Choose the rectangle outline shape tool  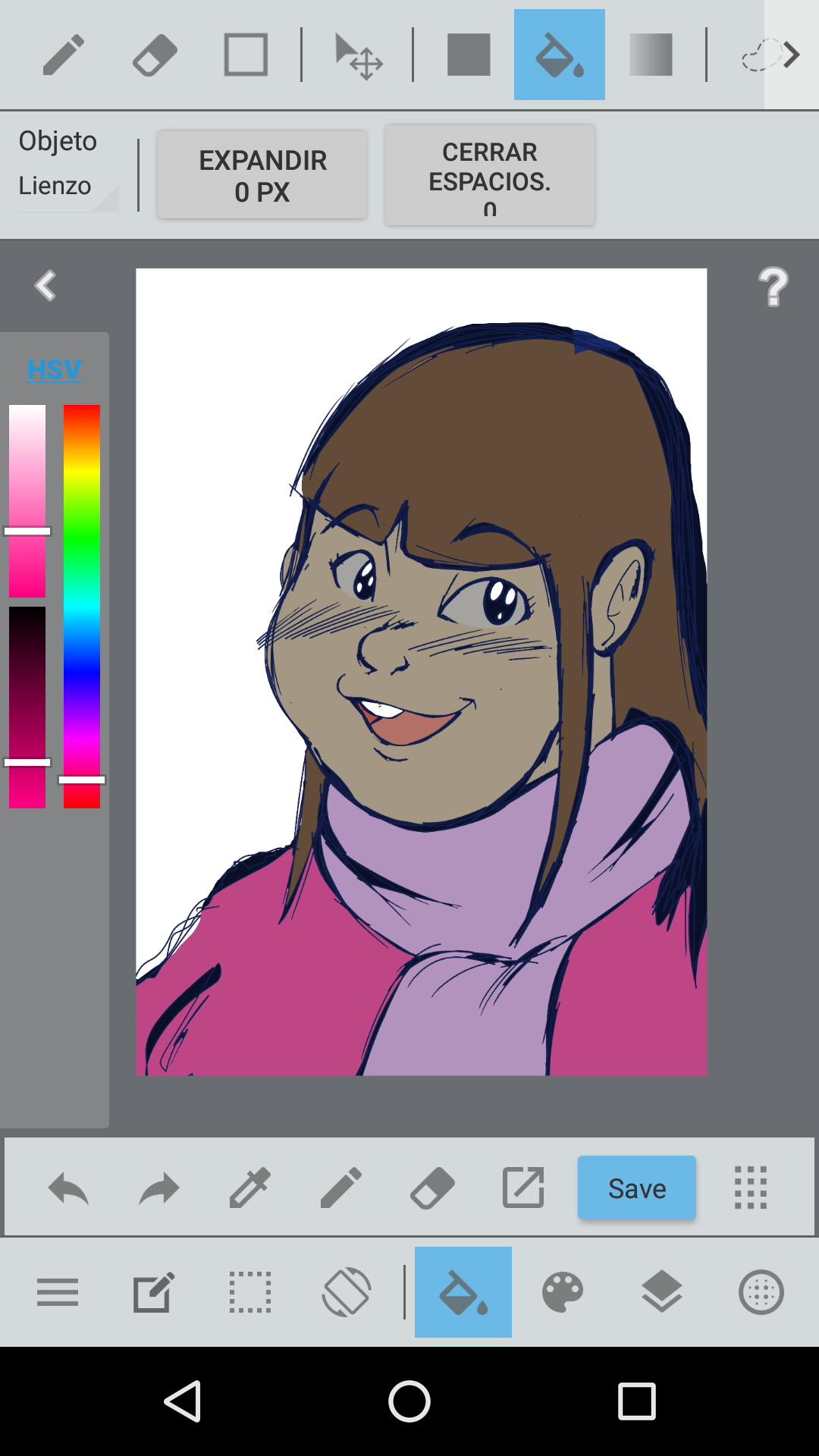pyautogui.click(x=246, y=55)
